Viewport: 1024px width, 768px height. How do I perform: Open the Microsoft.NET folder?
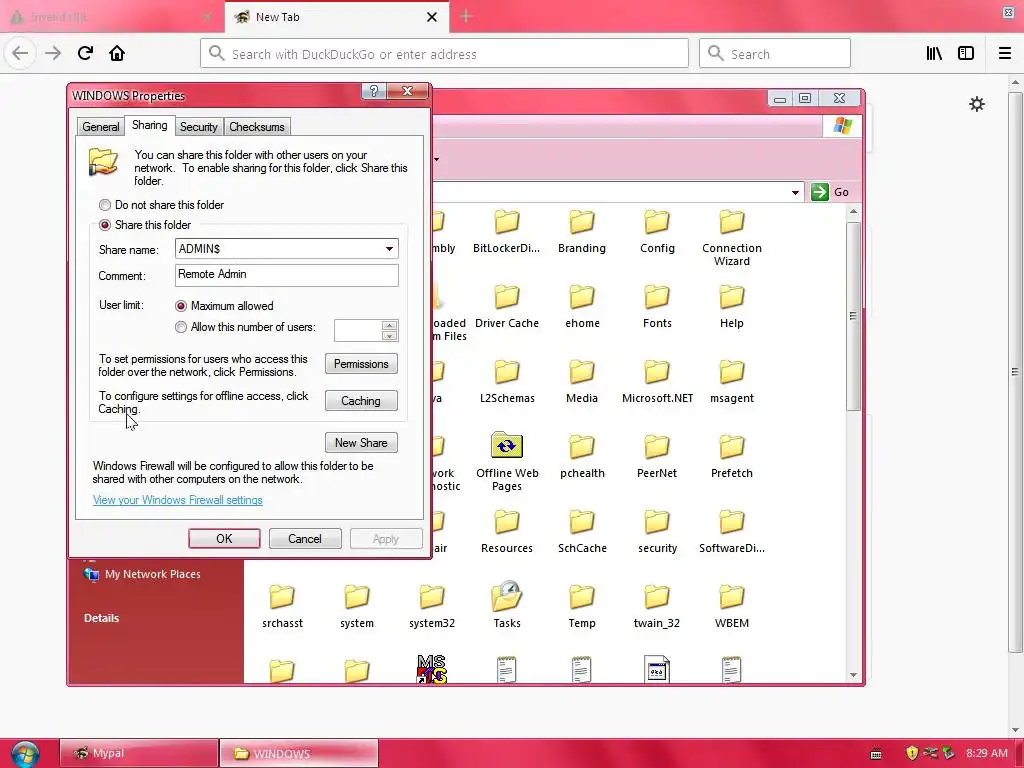(x=657, y=381)
